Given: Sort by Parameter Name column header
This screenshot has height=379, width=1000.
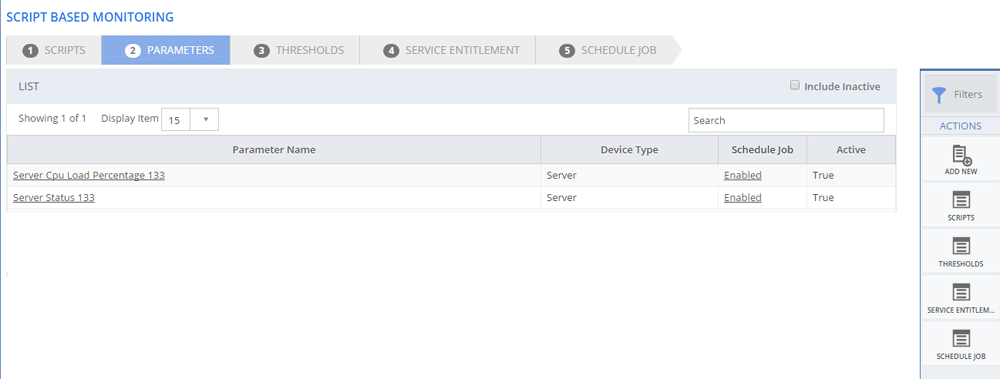Looking at the screenshot, I should click(274, 150).
